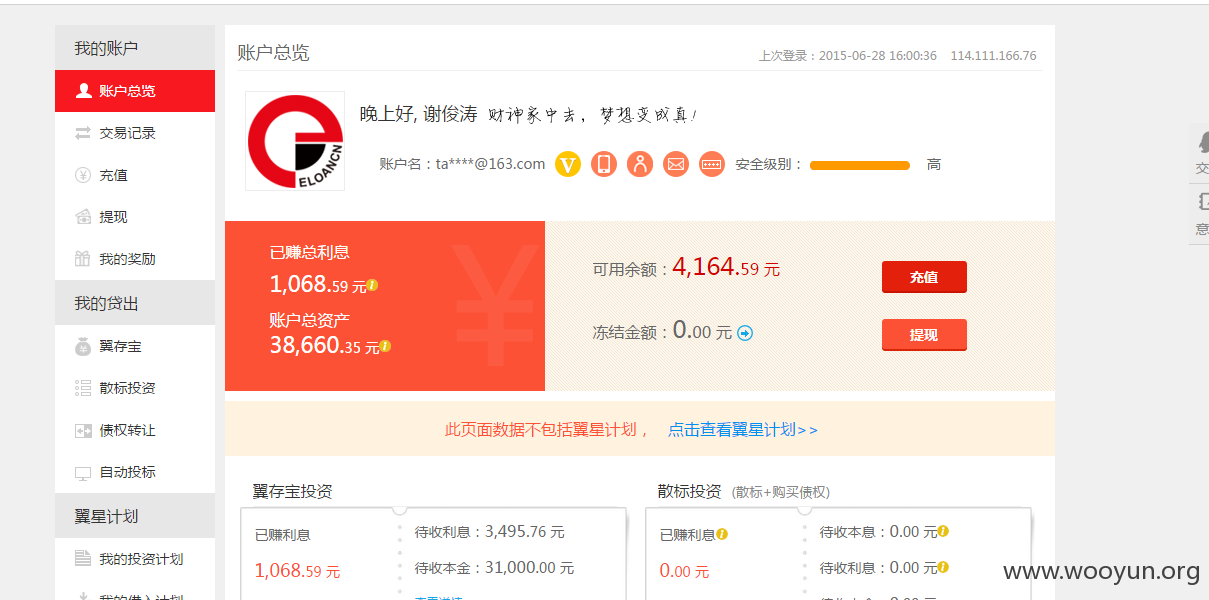Image resolution: width=1209 pixels, height=600 pixels.
Task: Click the ELOANCN avatar image
Action: pos(295,141)
